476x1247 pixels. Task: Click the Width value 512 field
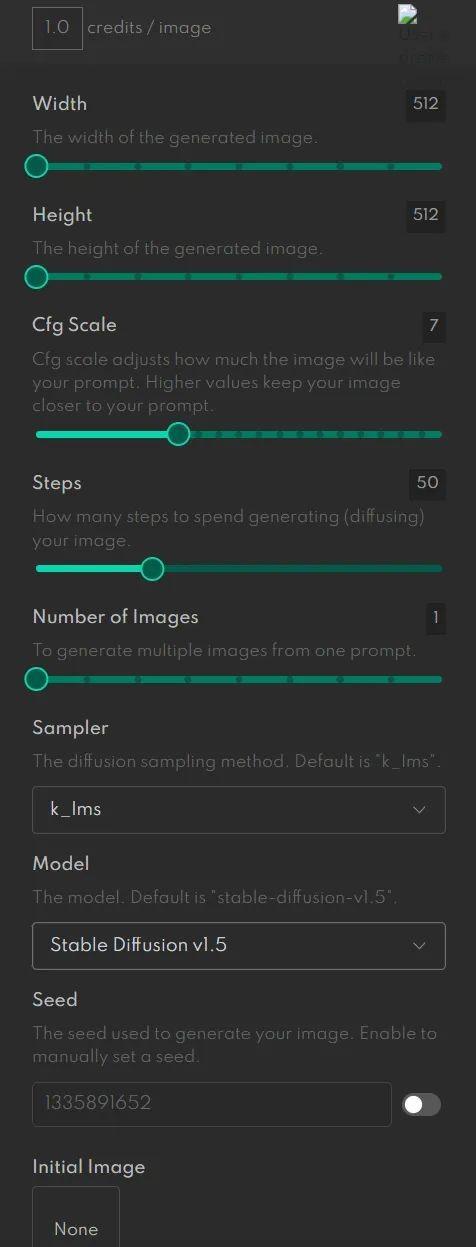coord(426,103)
